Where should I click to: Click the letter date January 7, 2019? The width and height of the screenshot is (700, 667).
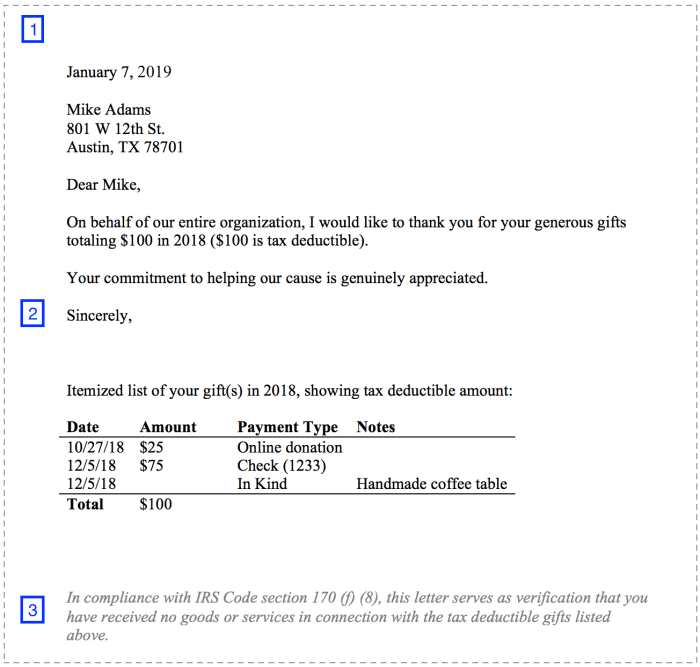click(119, 72)
